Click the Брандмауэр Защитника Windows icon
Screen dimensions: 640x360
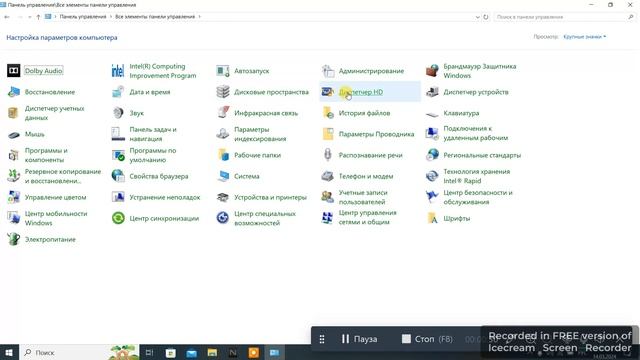432,71
